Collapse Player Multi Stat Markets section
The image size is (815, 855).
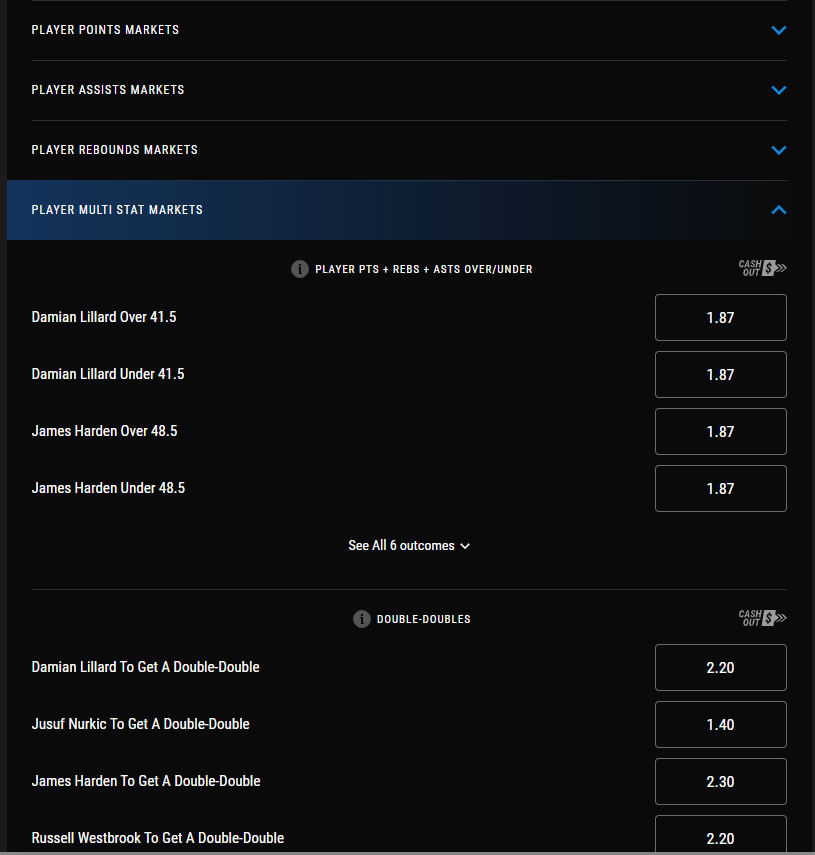click(x=779, y=210)
